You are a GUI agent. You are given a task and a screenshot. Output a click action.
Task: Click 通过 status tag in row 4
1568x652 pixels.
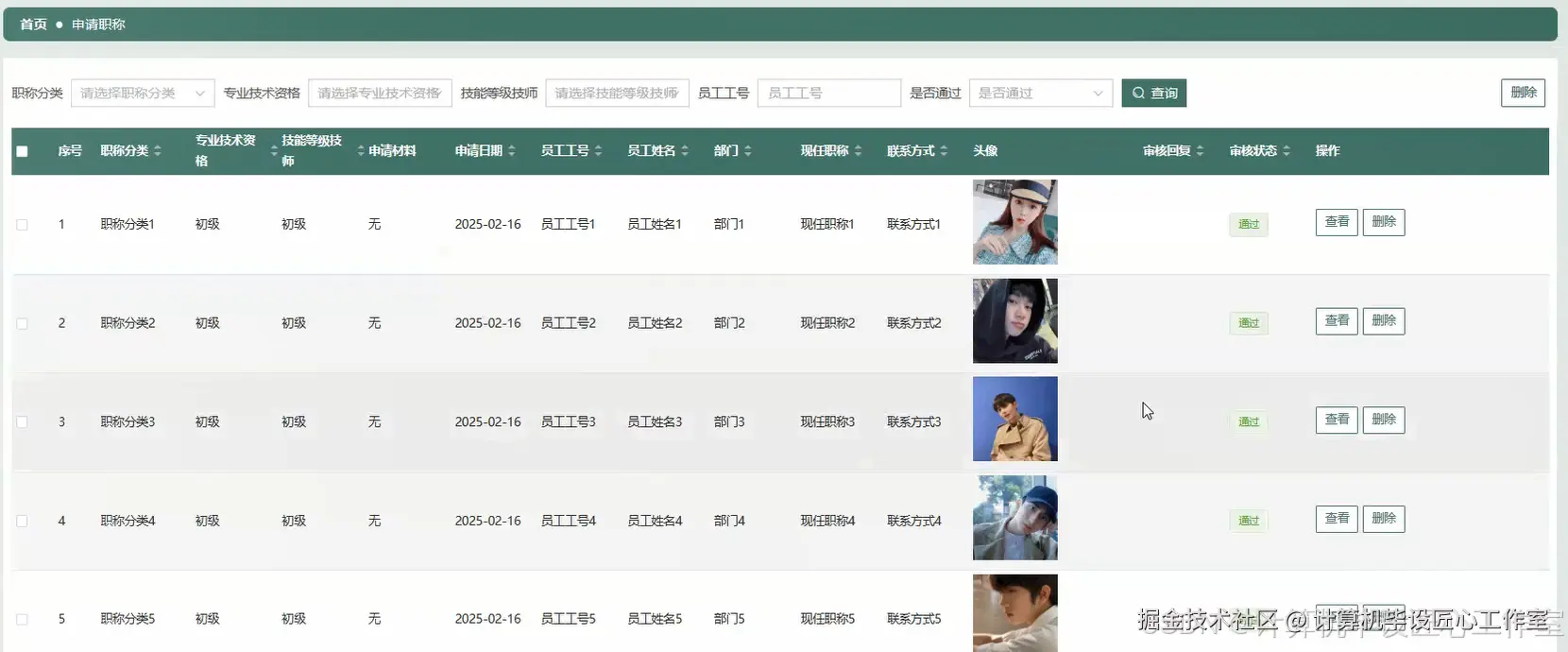[1249, 521]
